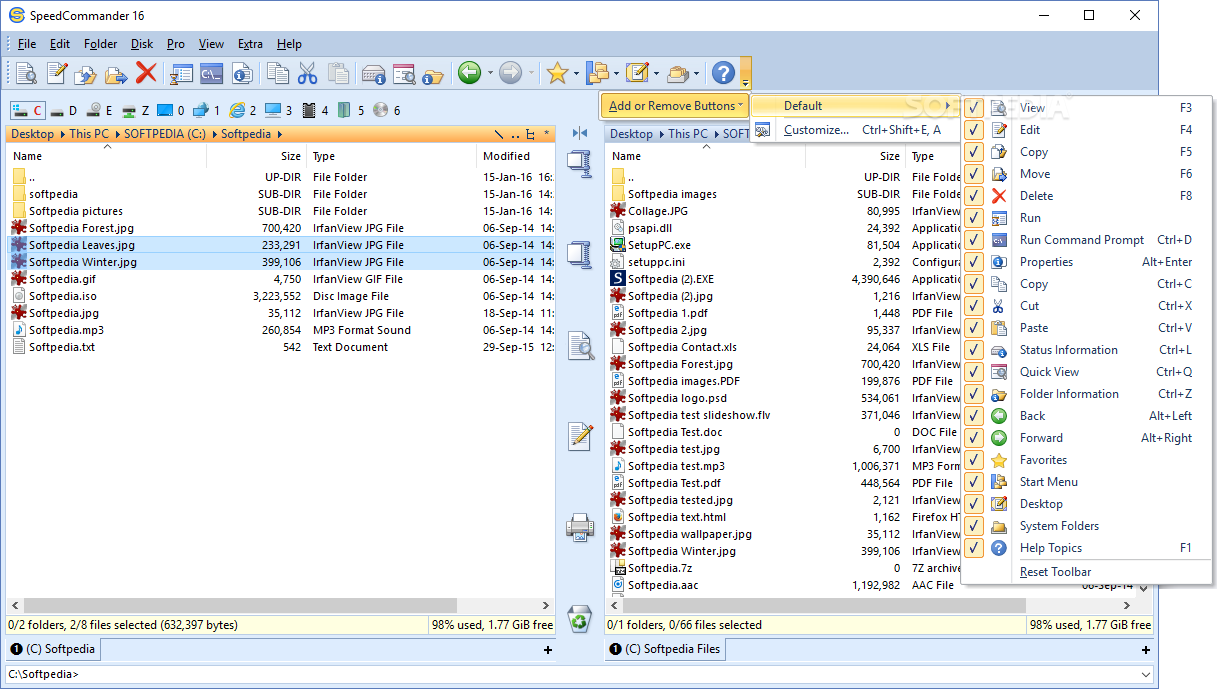The image size is (1217, 689).
Task: Click the Properties toolbar icon
Action: [x=241, y=73]
